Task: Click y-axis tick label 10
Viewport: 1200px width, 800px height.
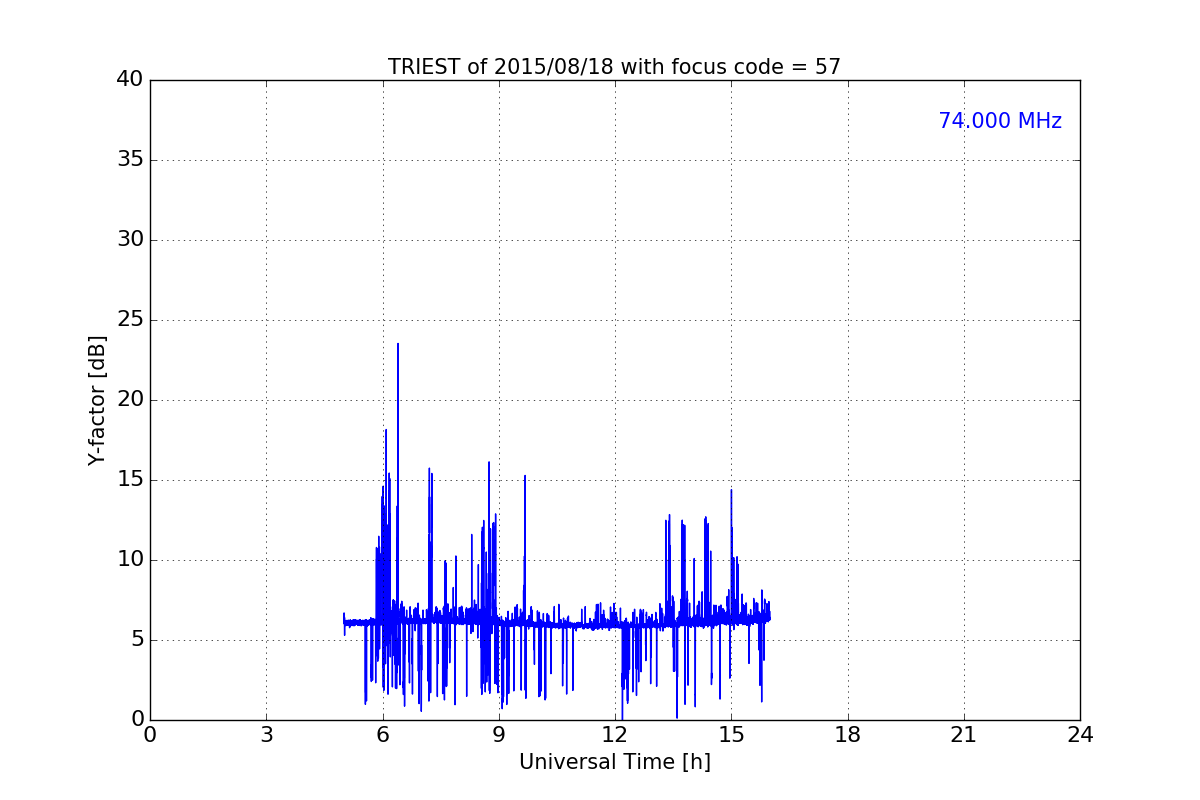Action: [x=130, y=560]
